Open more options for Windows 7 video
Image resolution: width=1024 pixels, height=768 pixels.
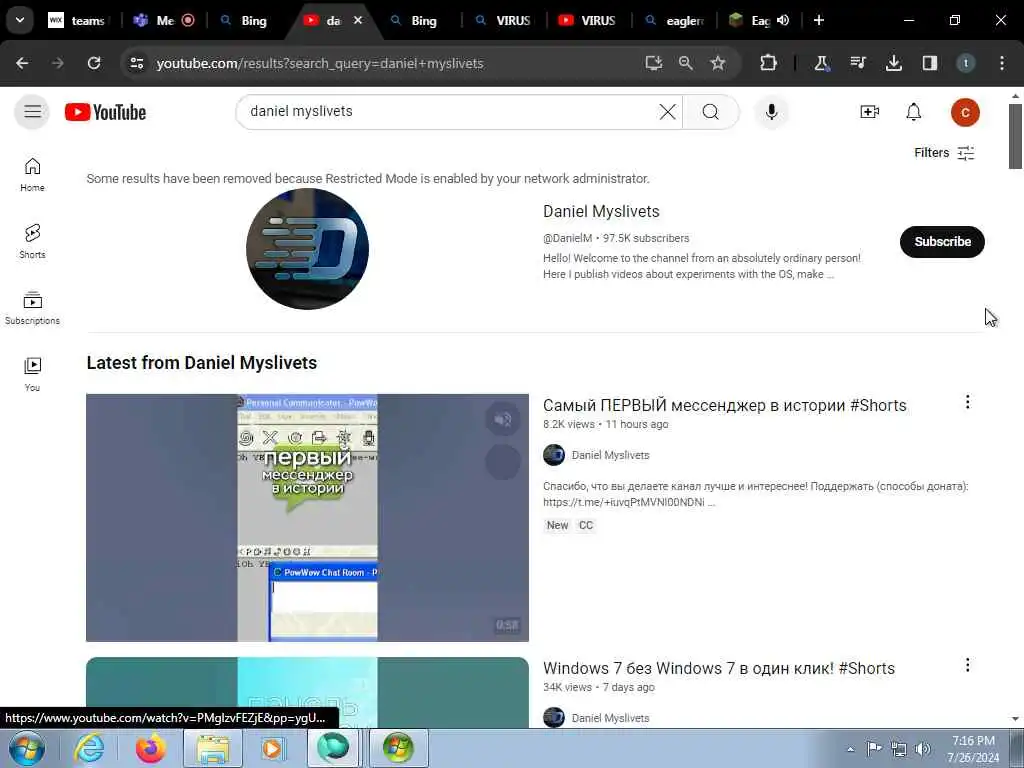point(967,665)
